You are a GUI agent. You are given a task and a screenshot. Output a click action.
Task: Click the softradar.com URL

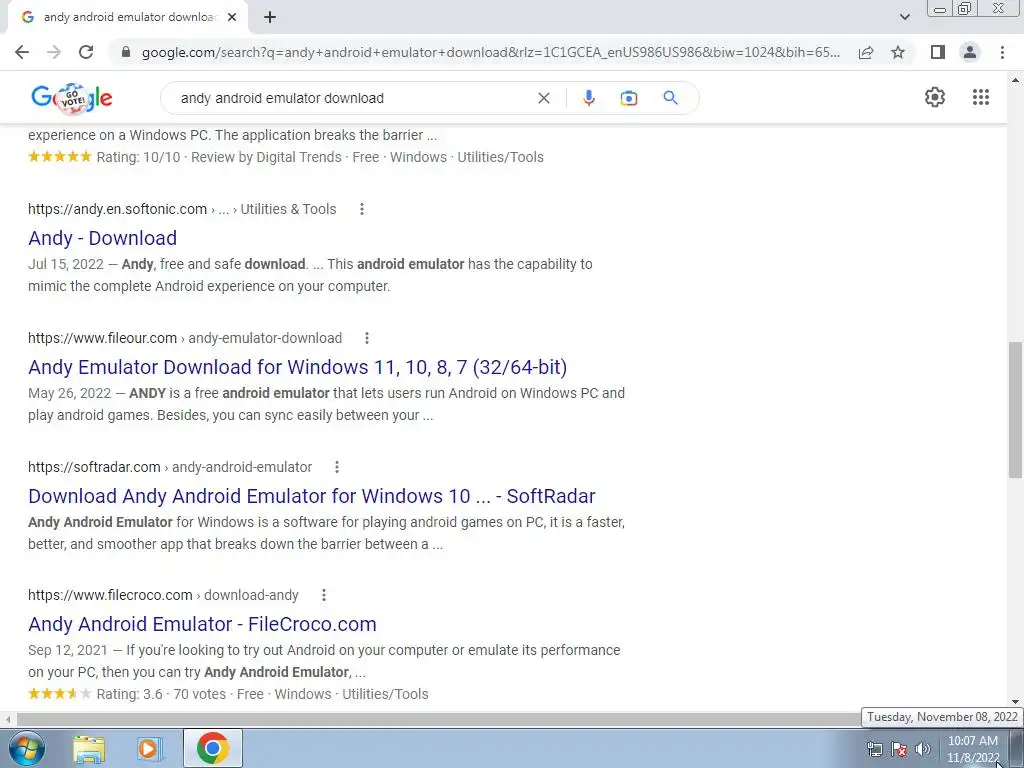tap(94, 467)
